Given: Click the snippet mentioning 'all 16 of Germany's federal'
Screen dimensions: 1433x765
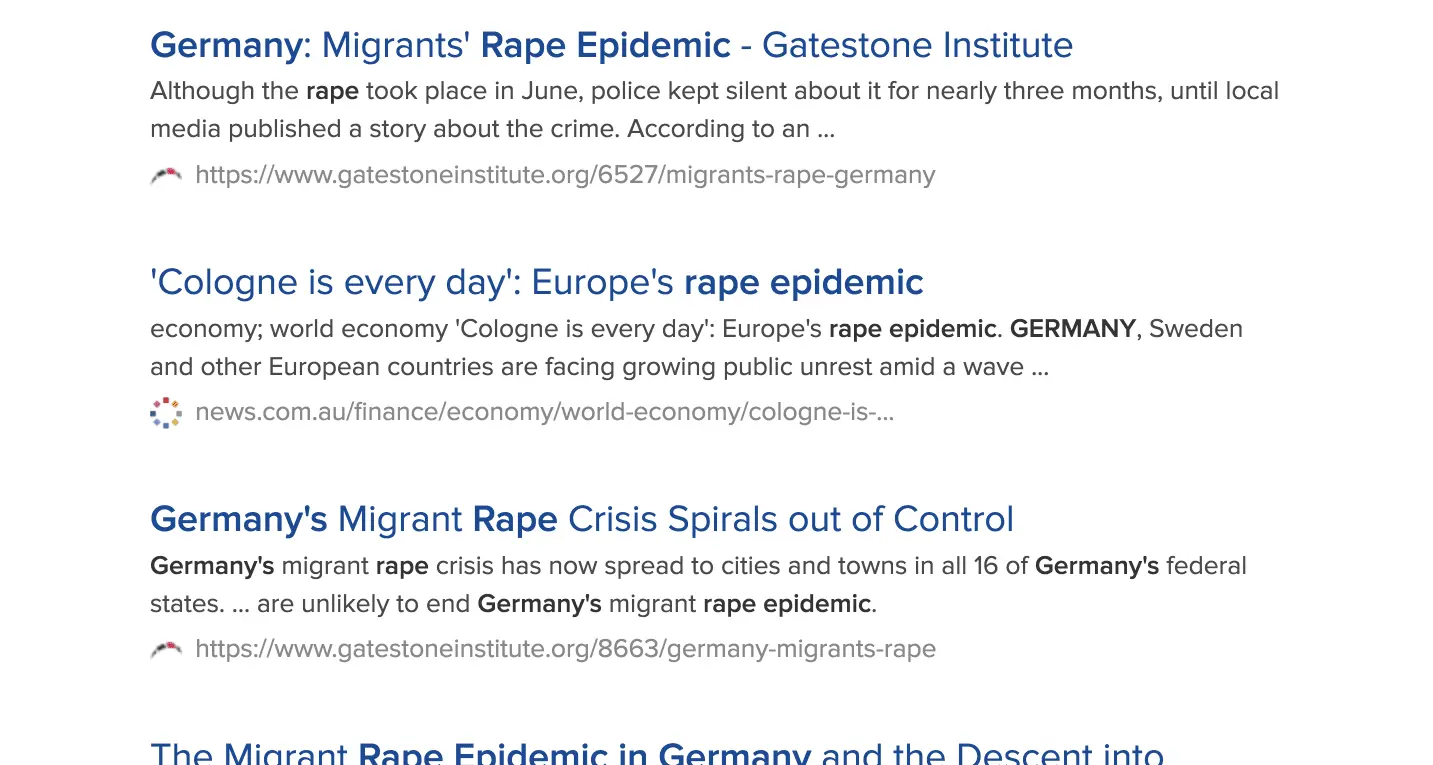Looking at the screenshot, I should [698, 566].
